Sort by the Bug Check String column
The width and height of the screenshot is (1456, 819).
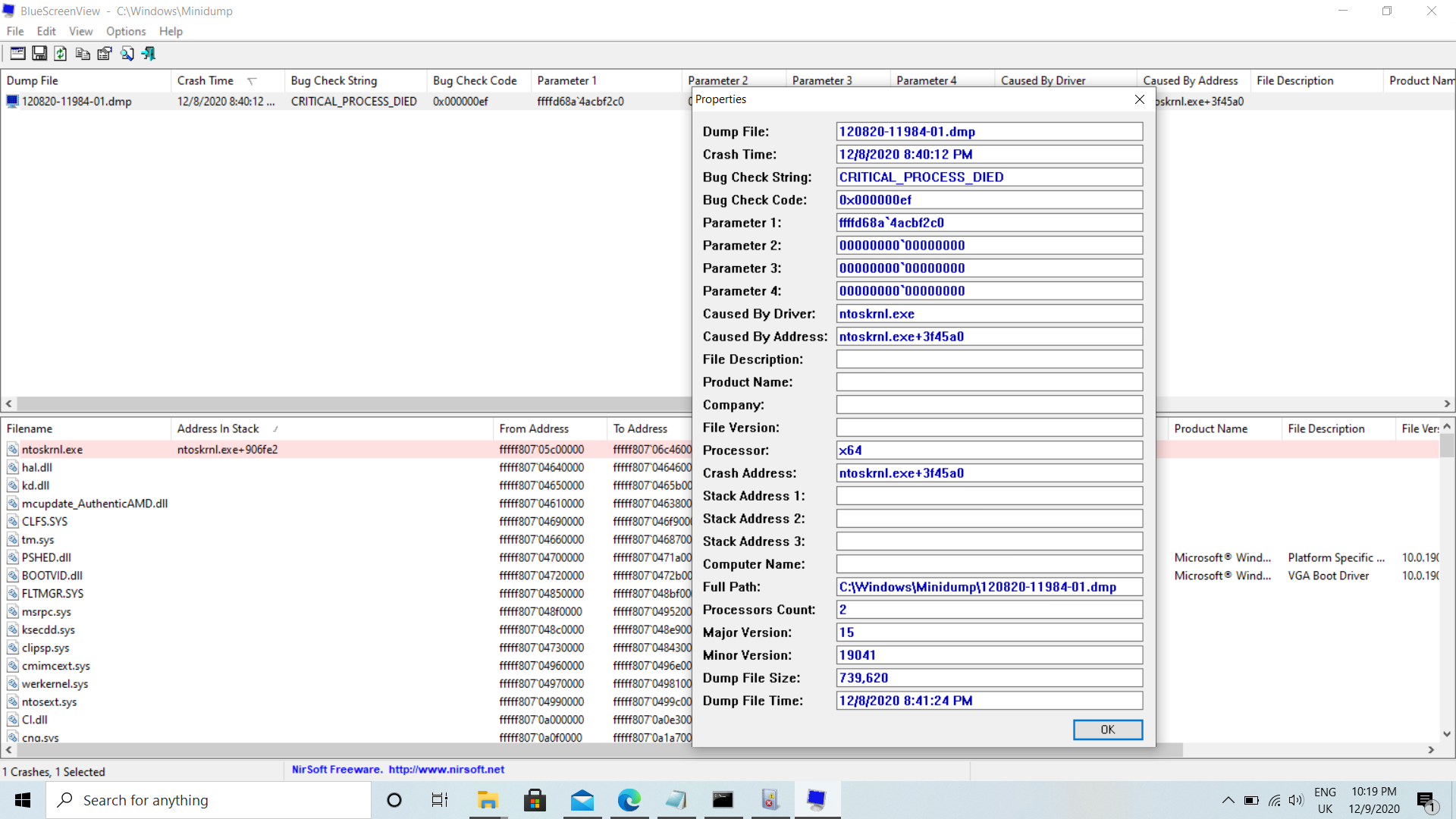(356, 80)
